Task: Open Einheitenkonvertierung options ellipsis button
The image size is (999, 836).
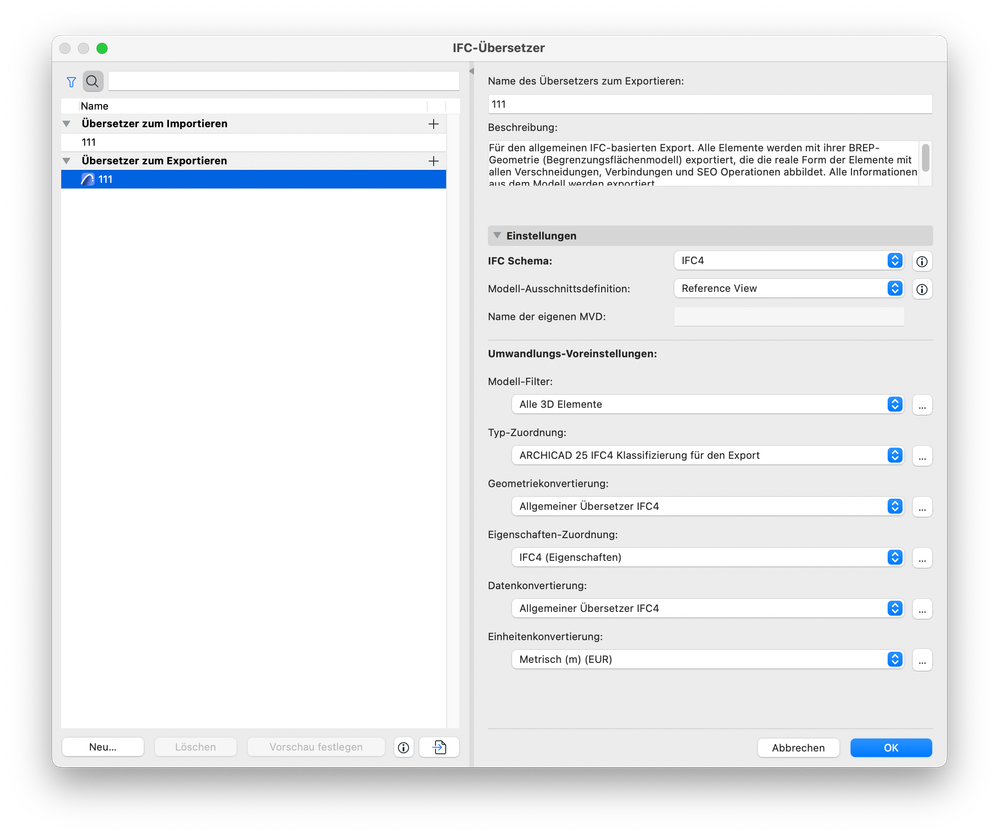Action: (x=922, y=660)
